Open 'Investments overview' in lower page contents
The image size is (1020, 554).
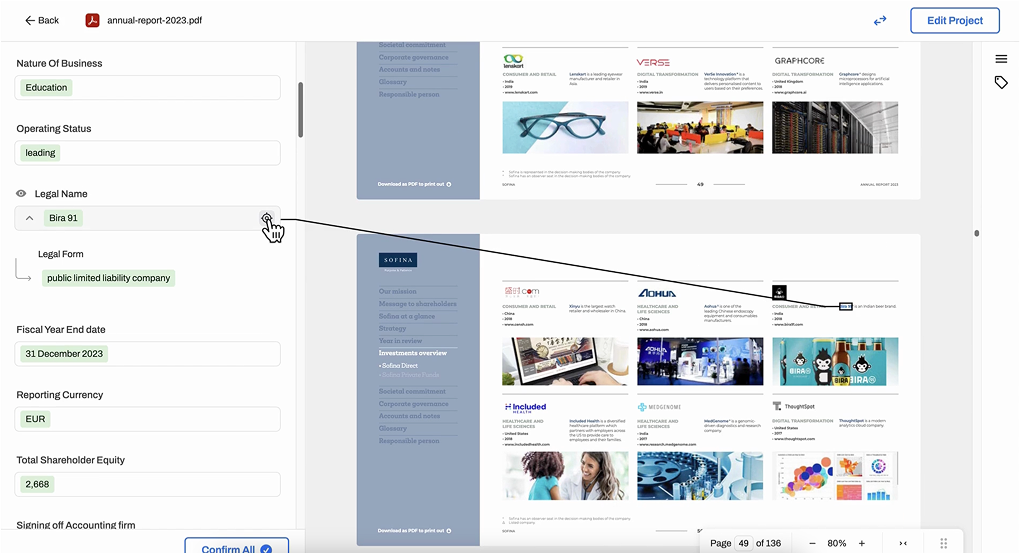coord(412,353)
